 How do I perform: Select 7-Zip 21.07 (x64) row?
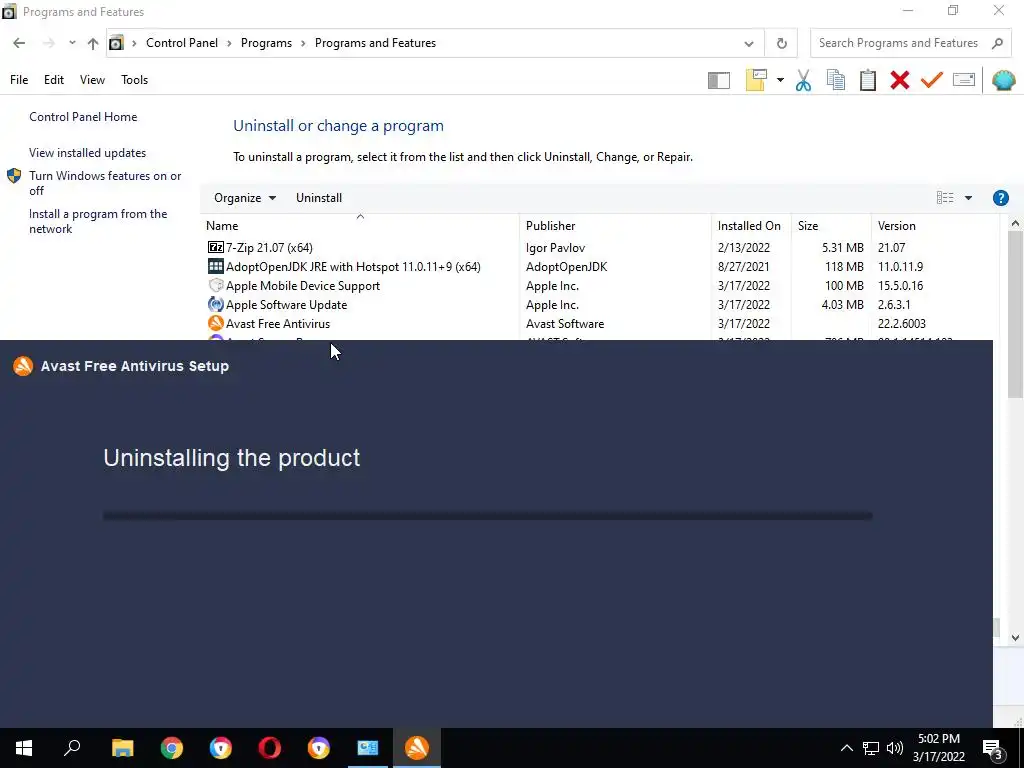pyautogui.click(x=600, y=248)
